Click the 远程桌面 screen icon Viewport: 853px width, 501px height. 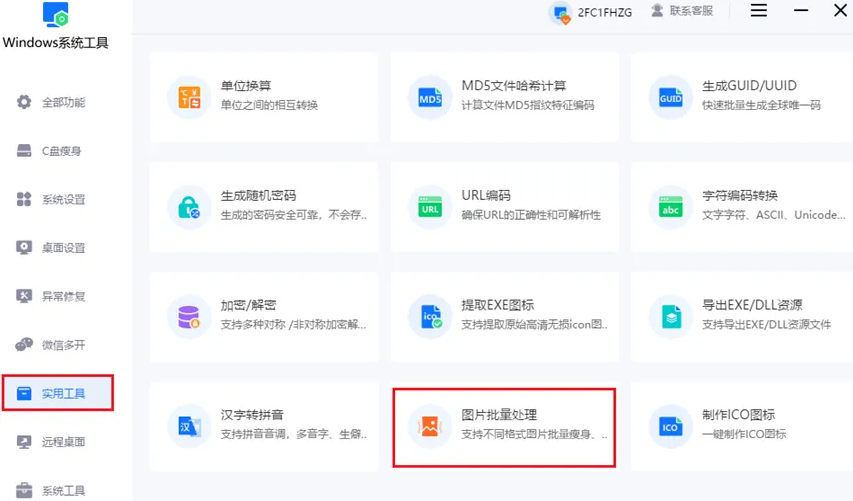(x=24, y=442)
